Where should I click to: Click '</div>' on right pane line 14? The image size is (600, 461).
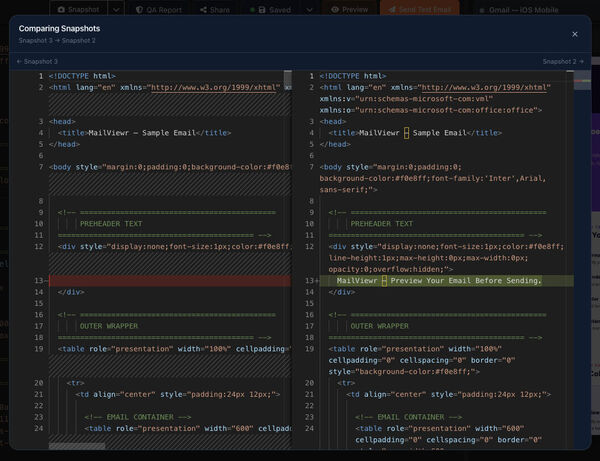(341, 292)
